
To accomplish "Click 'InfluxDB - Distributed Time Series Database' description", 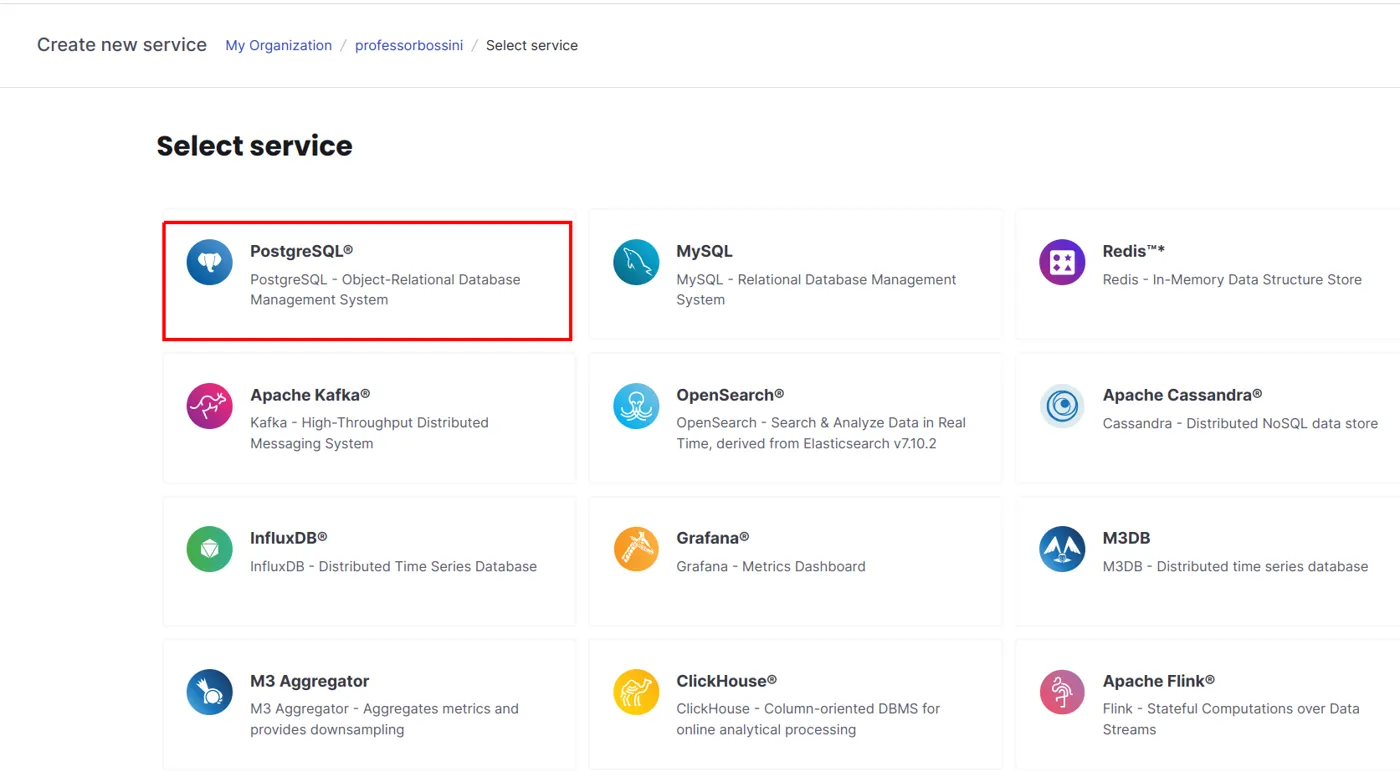I will pyautogui.click(x=393, y=566).
